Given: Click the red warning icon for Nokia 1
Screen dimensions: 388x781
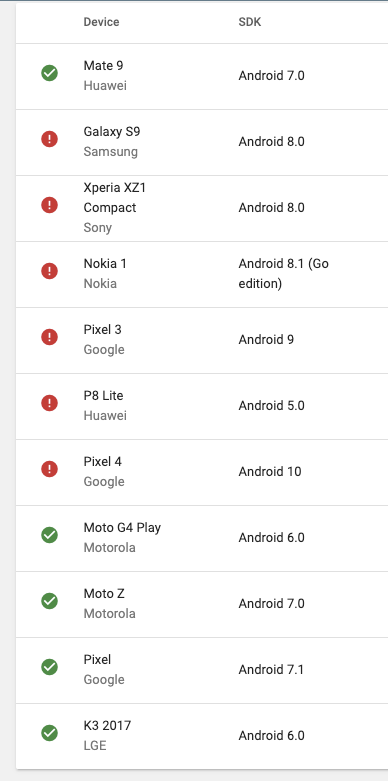Looking at the screenshot, I should [x=49, y=271].
